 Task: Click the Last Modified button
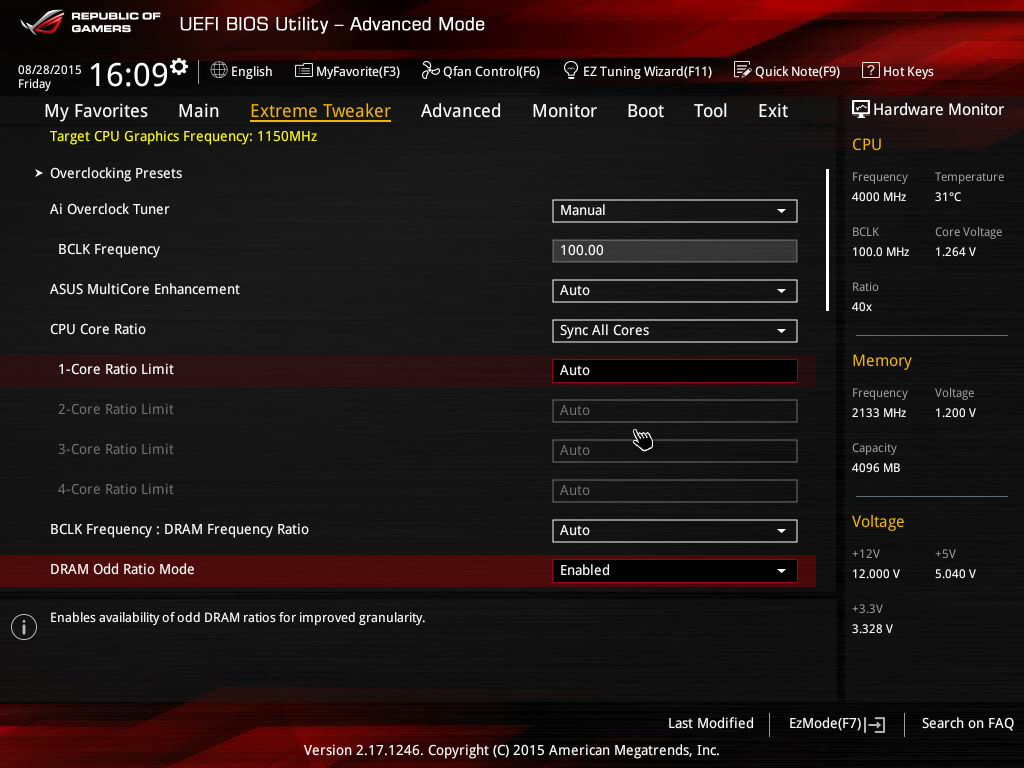click(x=711, y=724)
